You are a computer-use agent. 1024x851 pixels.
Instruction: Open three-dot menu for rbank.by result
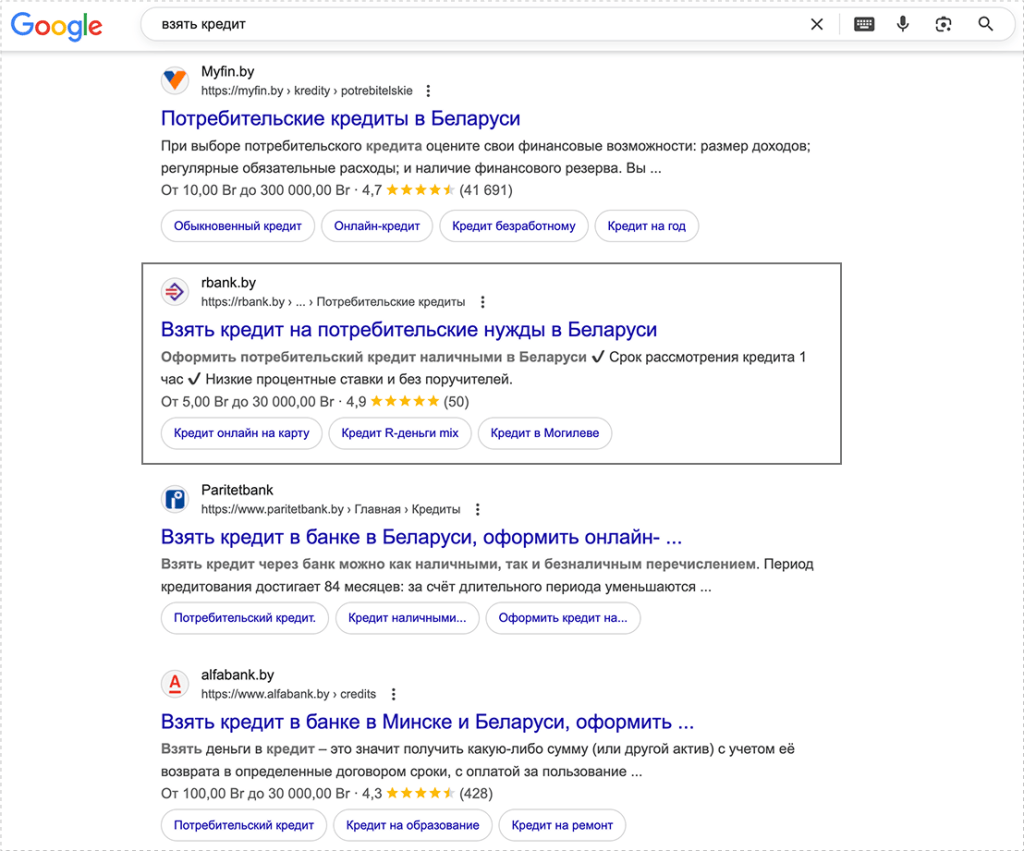[x=483, y=302]
